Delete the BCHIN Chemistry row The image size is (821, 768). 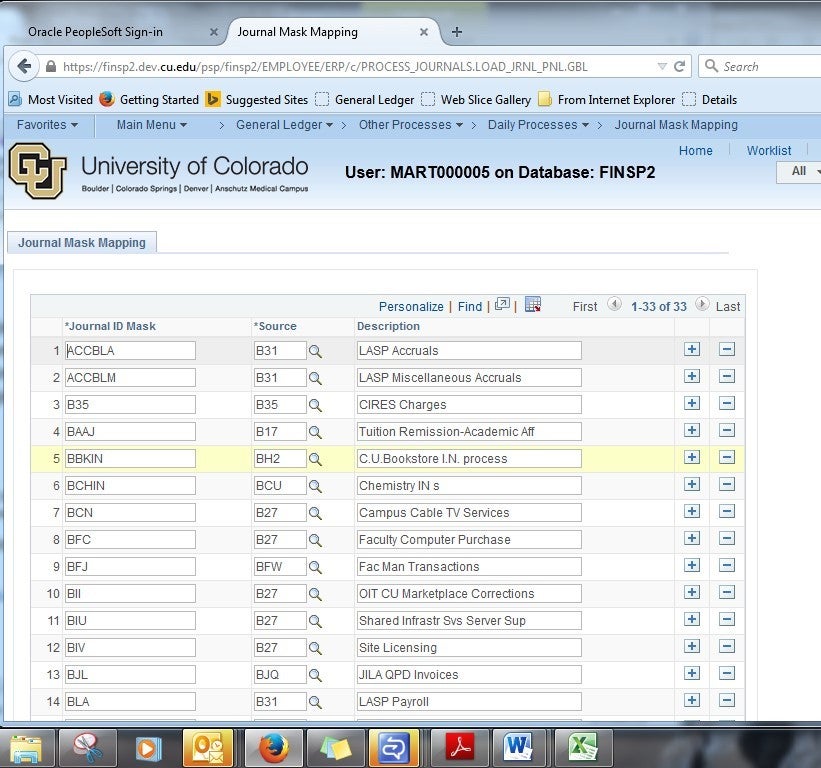point(727,484)
